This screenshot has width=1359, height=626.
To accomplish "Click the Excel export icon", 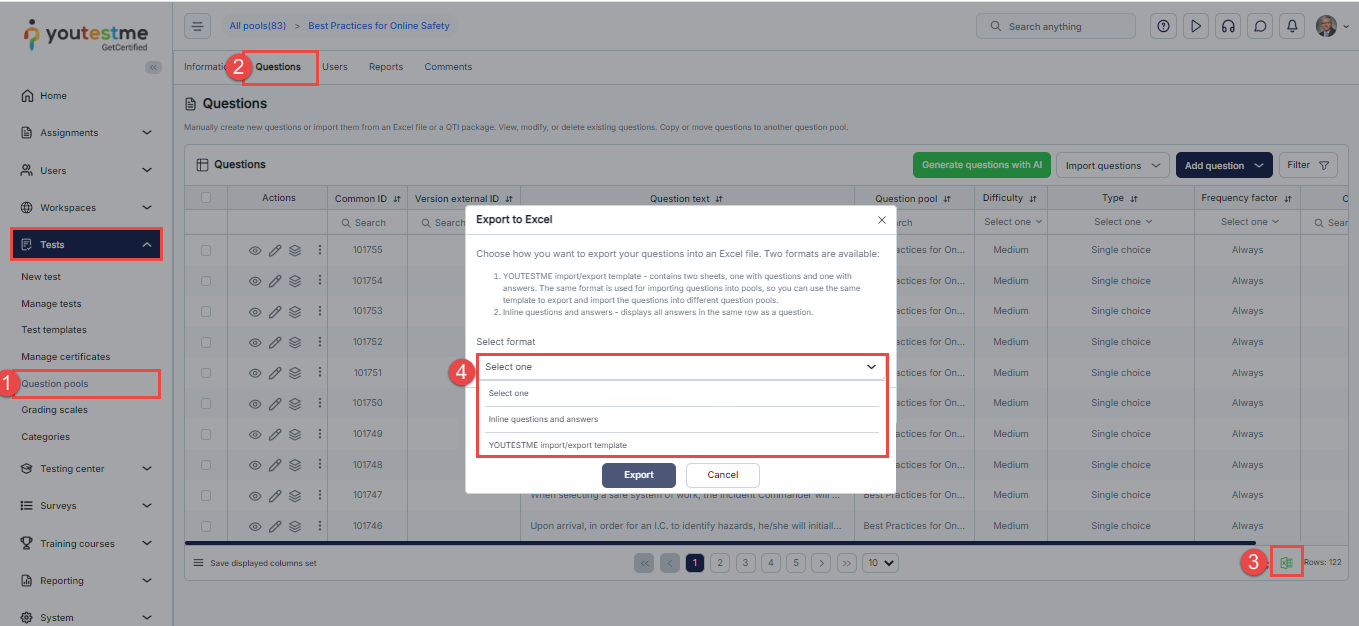I will coord(1286,563).
